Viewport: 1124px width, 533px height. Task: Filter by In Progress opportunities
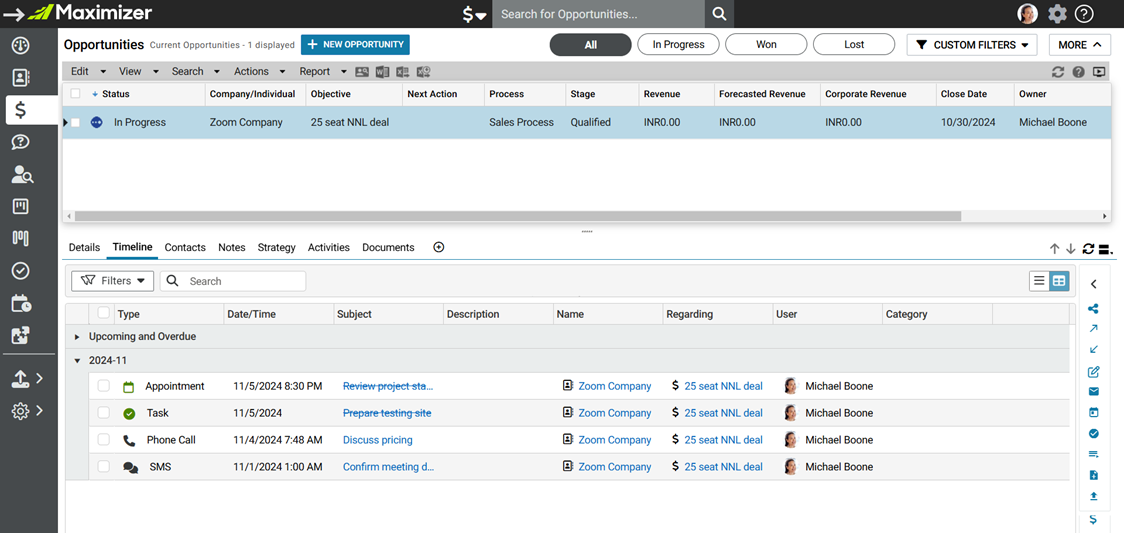[678, 44]
